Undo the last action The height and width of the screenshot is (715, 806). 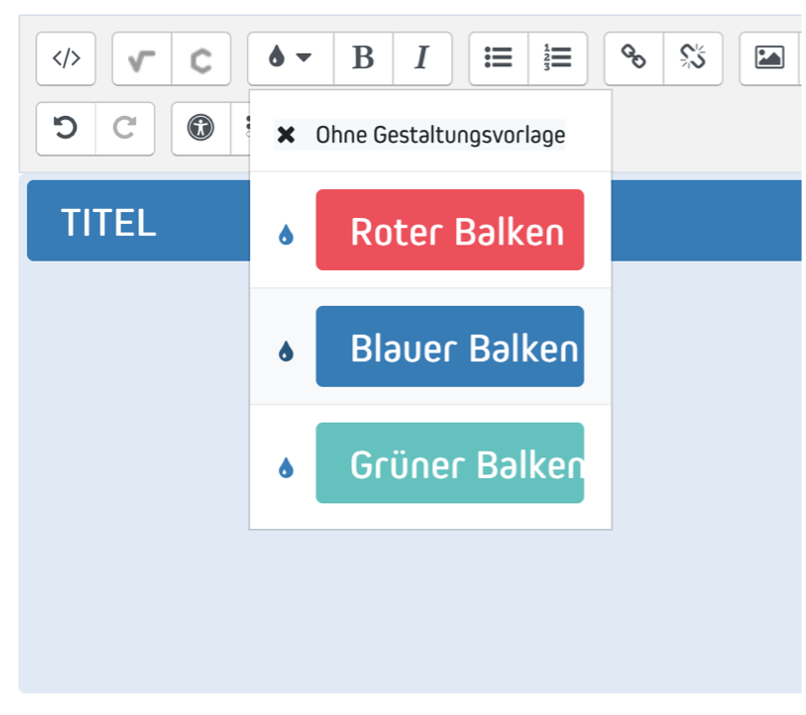66,129
